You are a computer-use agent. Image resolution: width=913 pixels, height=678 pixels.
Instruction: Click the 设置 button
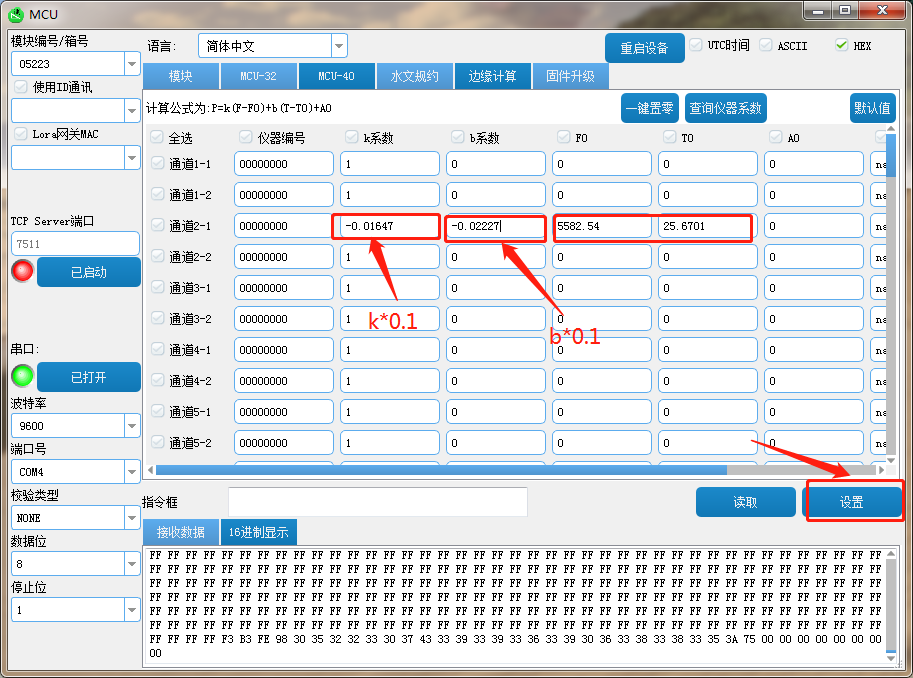coord(851,502)
